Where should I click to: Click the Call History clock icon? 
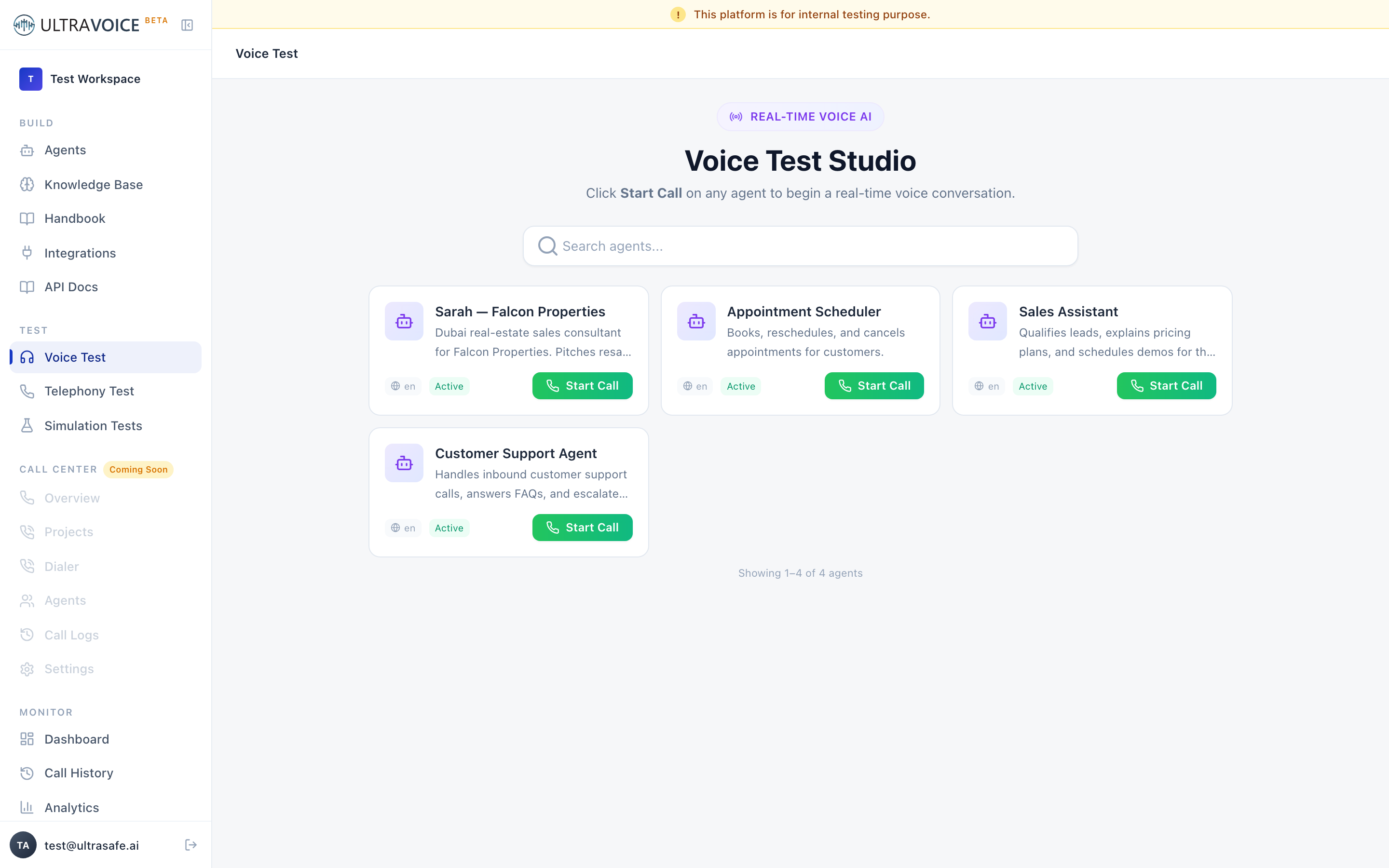(27, 773)
